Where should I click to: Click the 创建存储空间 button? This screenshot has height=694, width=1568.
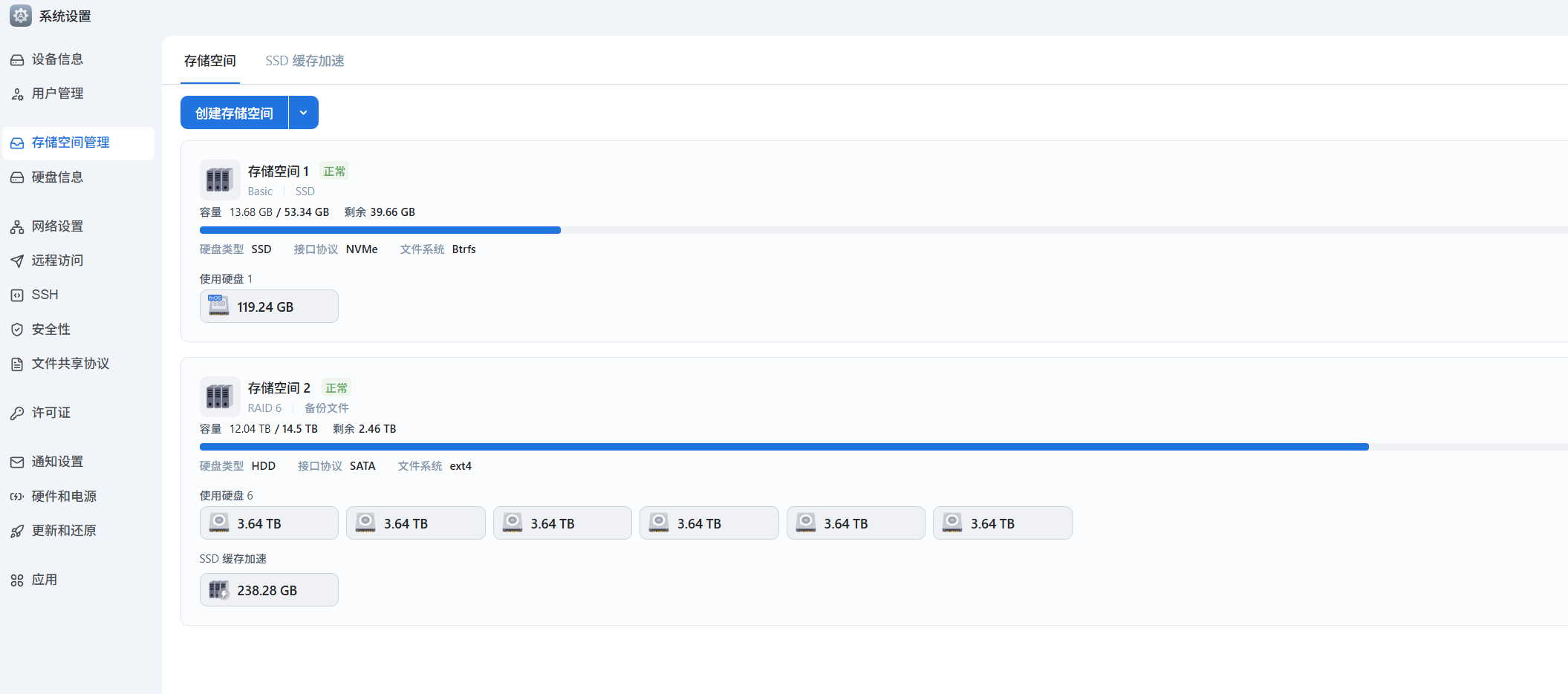[x=234, y=113]
